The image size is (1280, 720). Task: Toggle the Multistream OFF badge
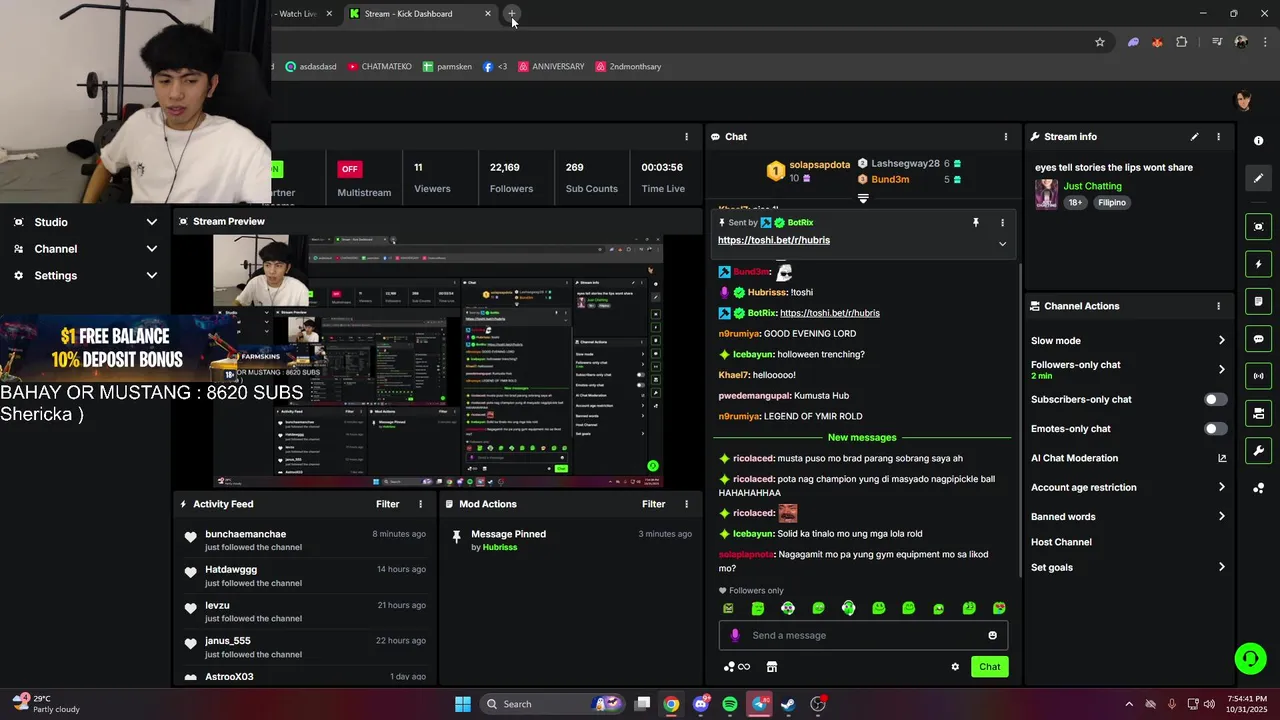(349, 168)
